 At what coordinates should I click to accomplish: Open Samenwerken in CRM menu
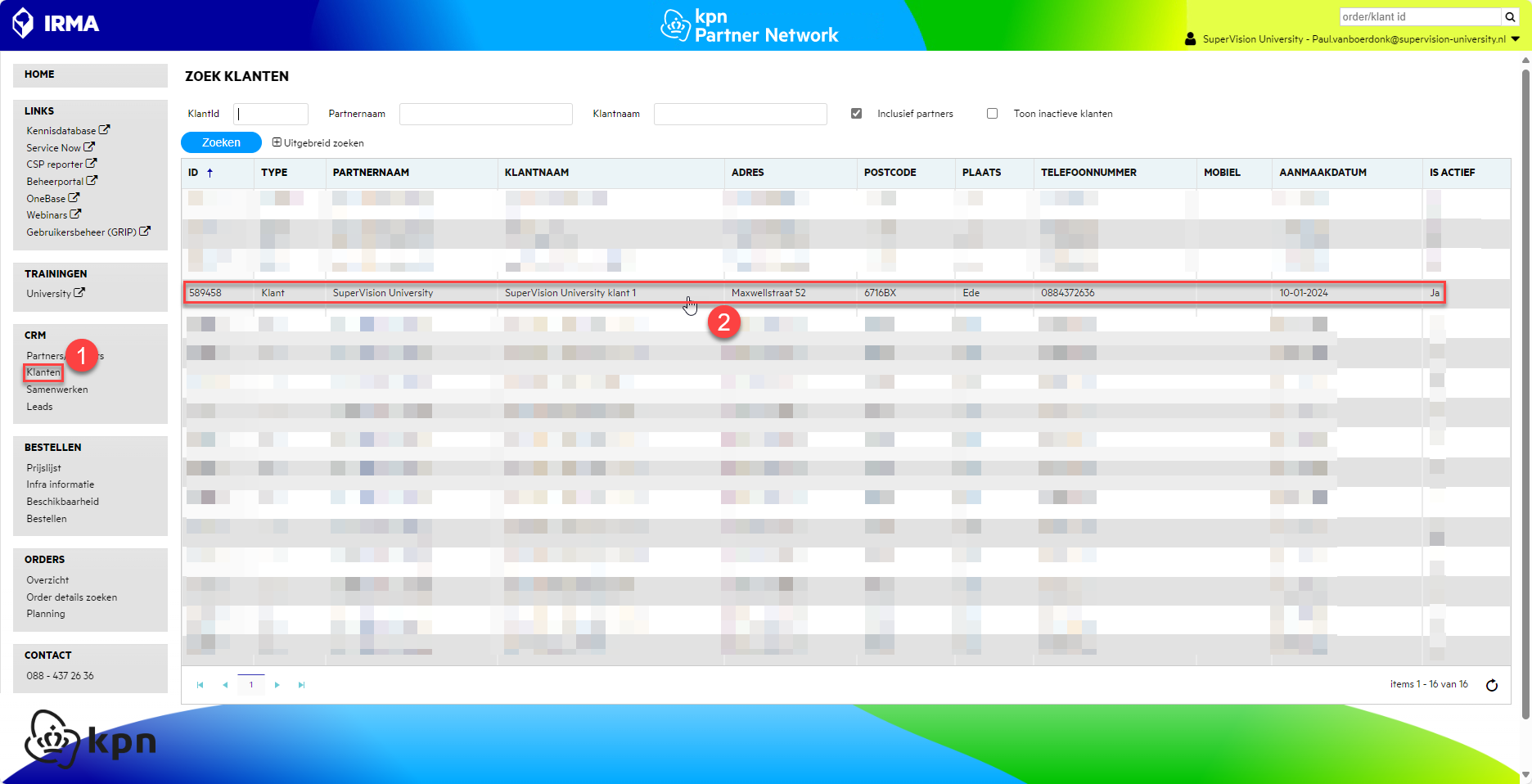coord(57,390)
